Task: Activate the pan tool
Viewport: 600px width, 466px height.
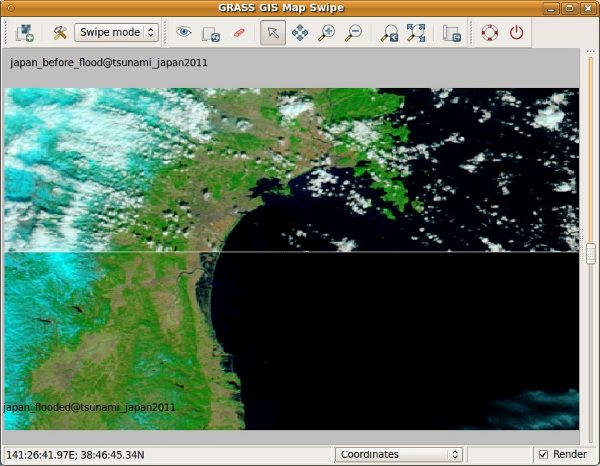Action: tap(299, 32)
